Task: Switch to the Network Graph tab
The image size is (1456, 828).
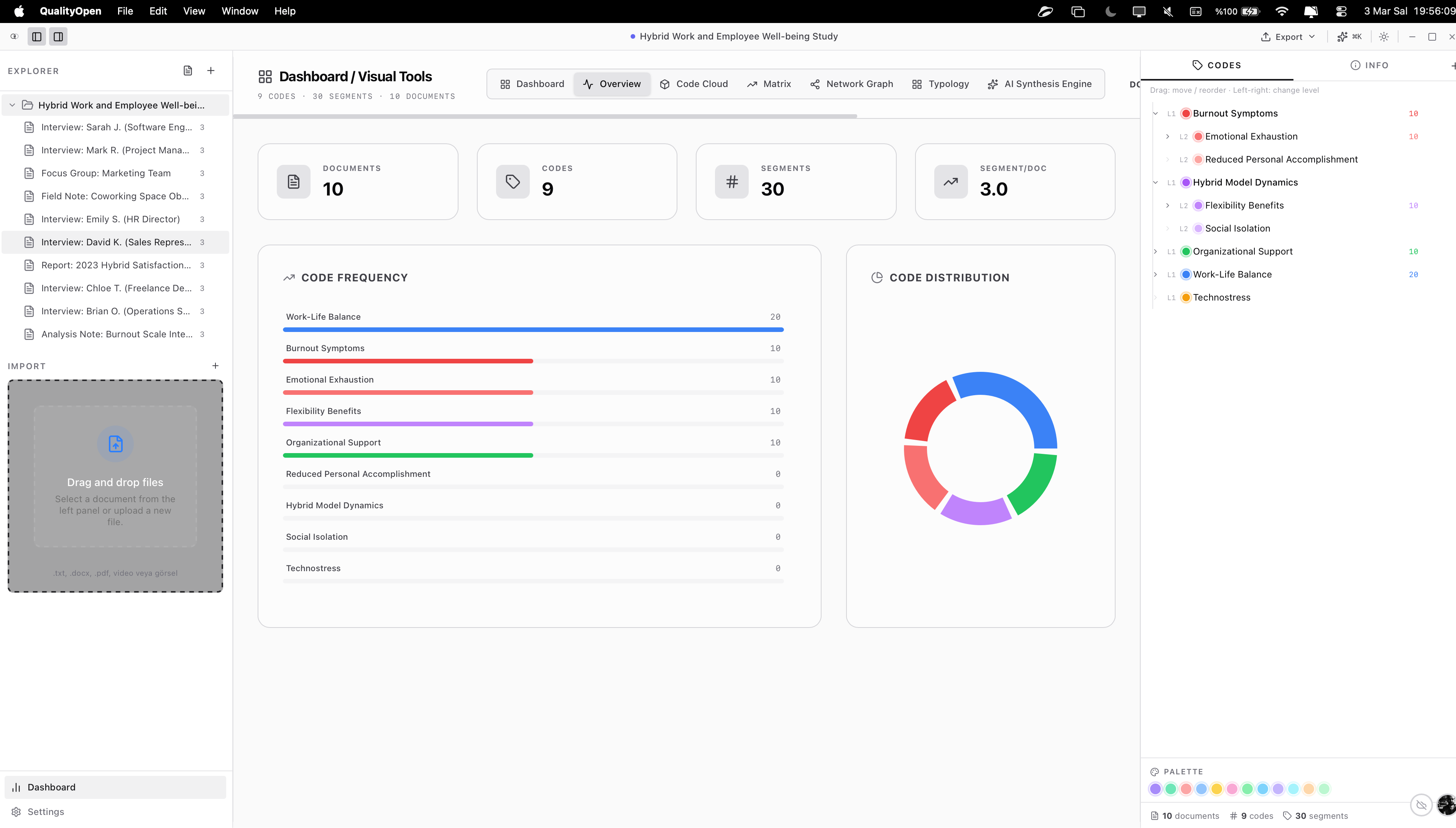Action: pyautogui.click(x=852, y=84)
